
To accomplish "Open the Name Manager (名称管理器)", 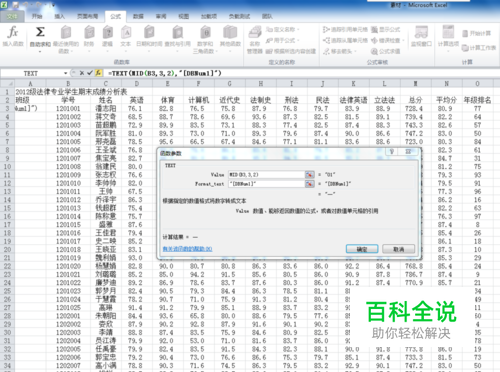I will coord(255,39).
